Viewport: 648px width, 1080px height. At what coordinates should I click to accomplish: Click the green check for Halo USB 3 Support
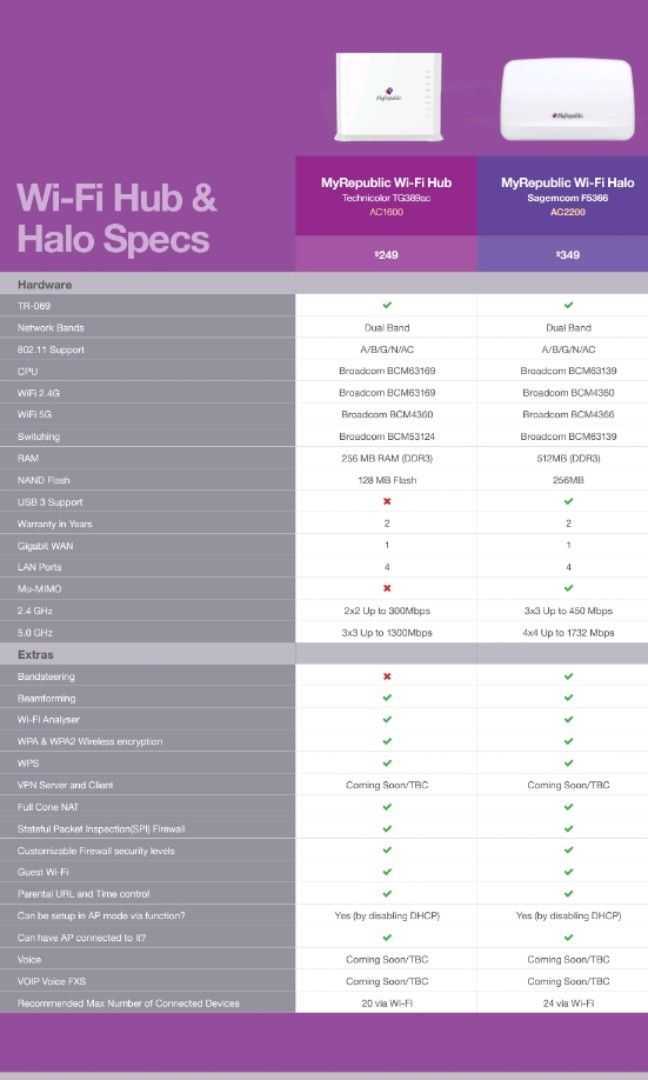coord(568,502)
